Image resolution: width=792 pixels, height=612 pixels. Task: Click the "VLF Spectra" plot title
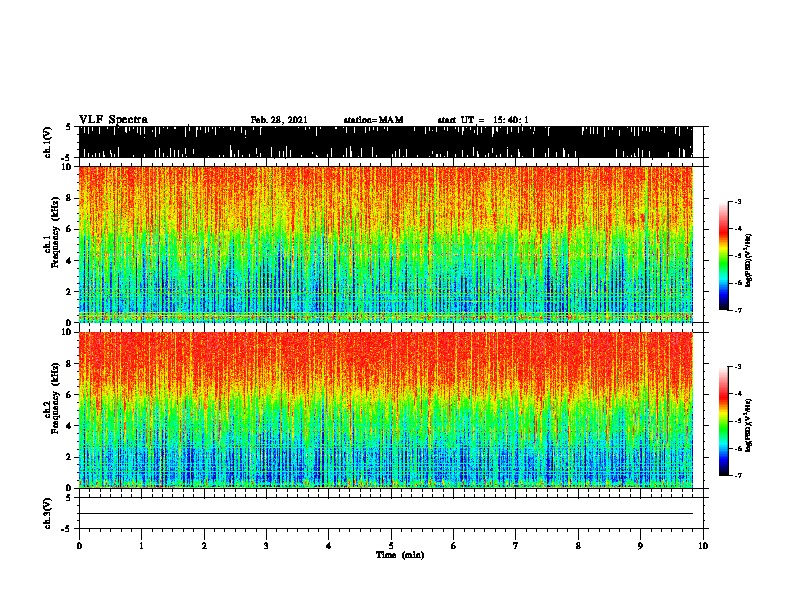point(113,120)
